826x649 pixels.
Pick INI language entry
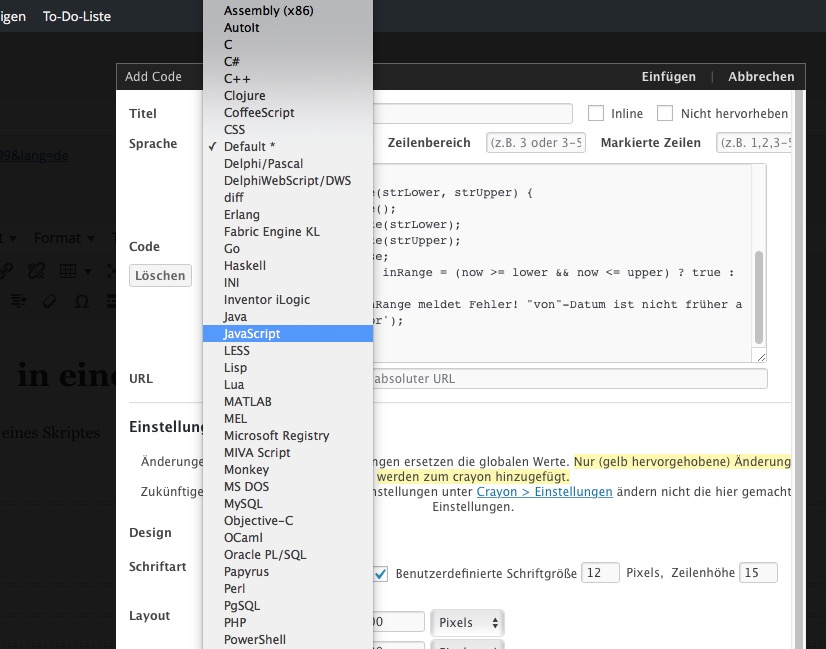click(x=288, y=282)
